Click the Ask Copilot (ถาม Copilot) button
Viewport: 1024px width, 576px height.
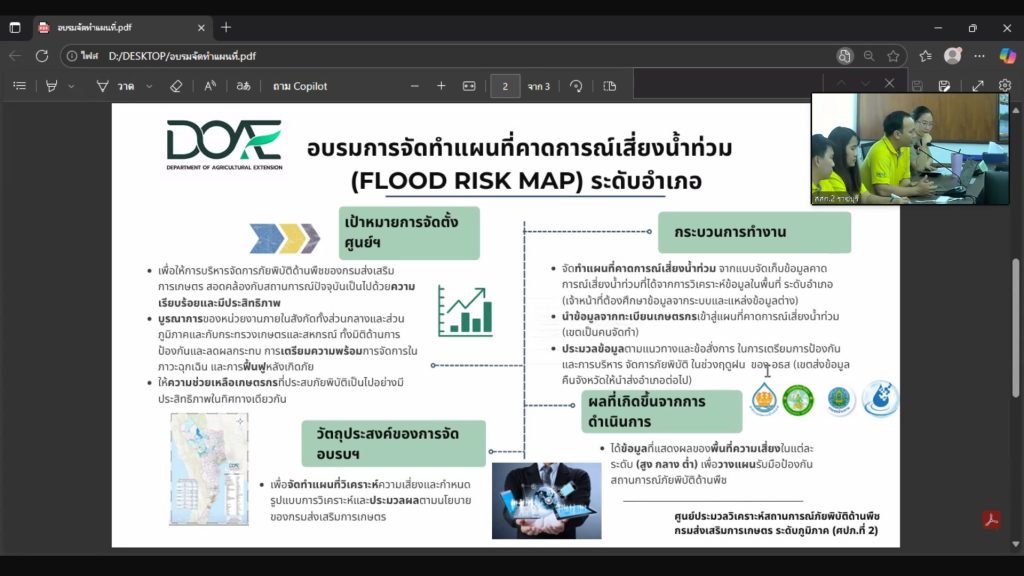click(300, 86)
